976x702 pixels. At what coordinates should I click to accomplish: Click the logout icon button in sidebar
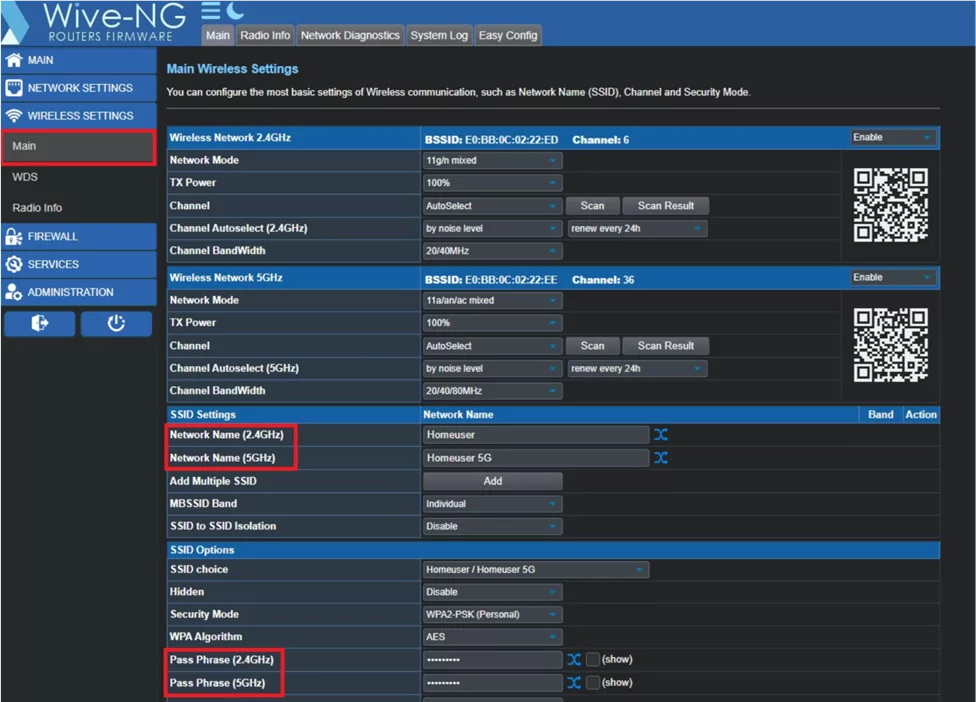pos(39,323)
